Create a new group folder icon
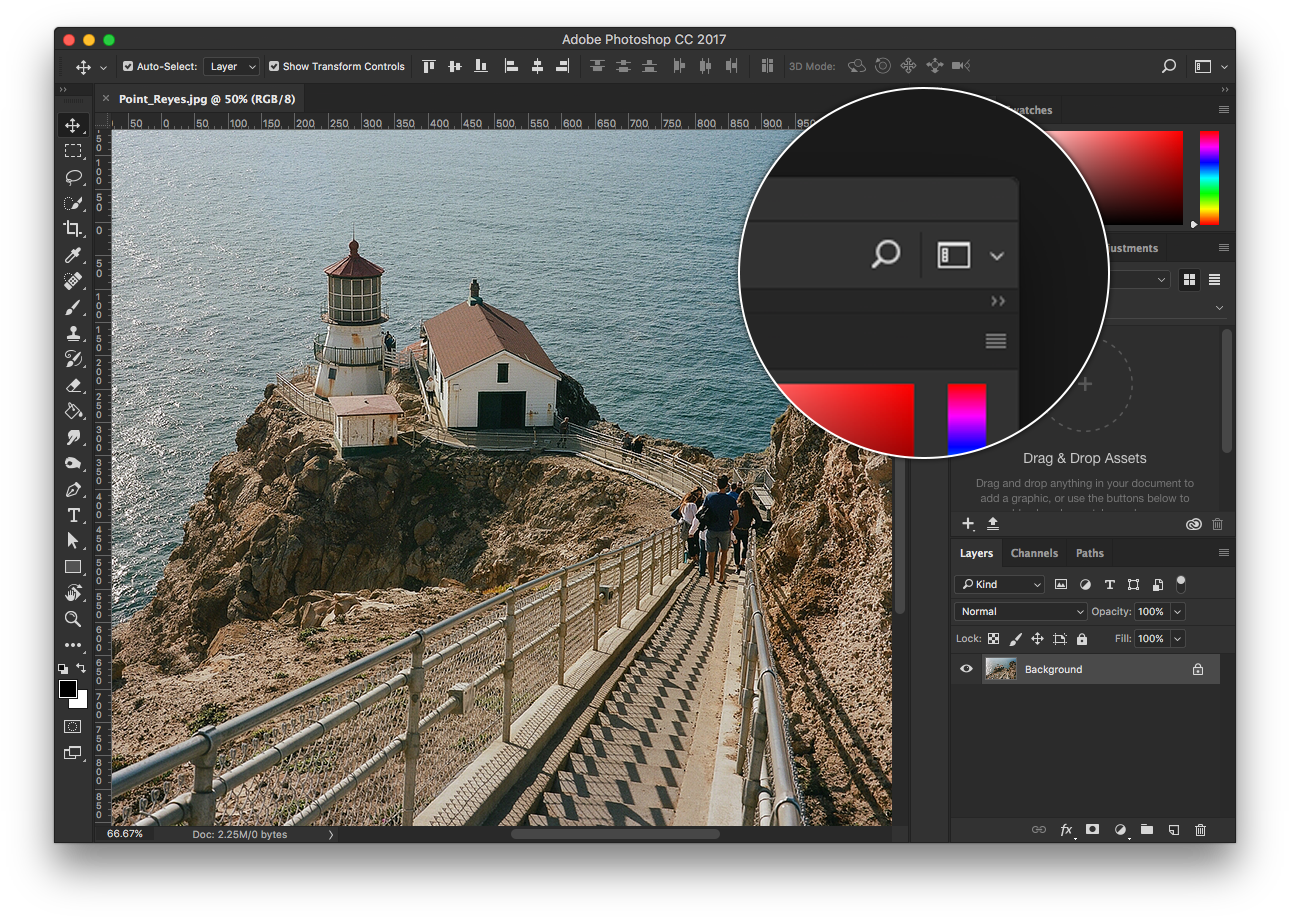 [1147, 830]
